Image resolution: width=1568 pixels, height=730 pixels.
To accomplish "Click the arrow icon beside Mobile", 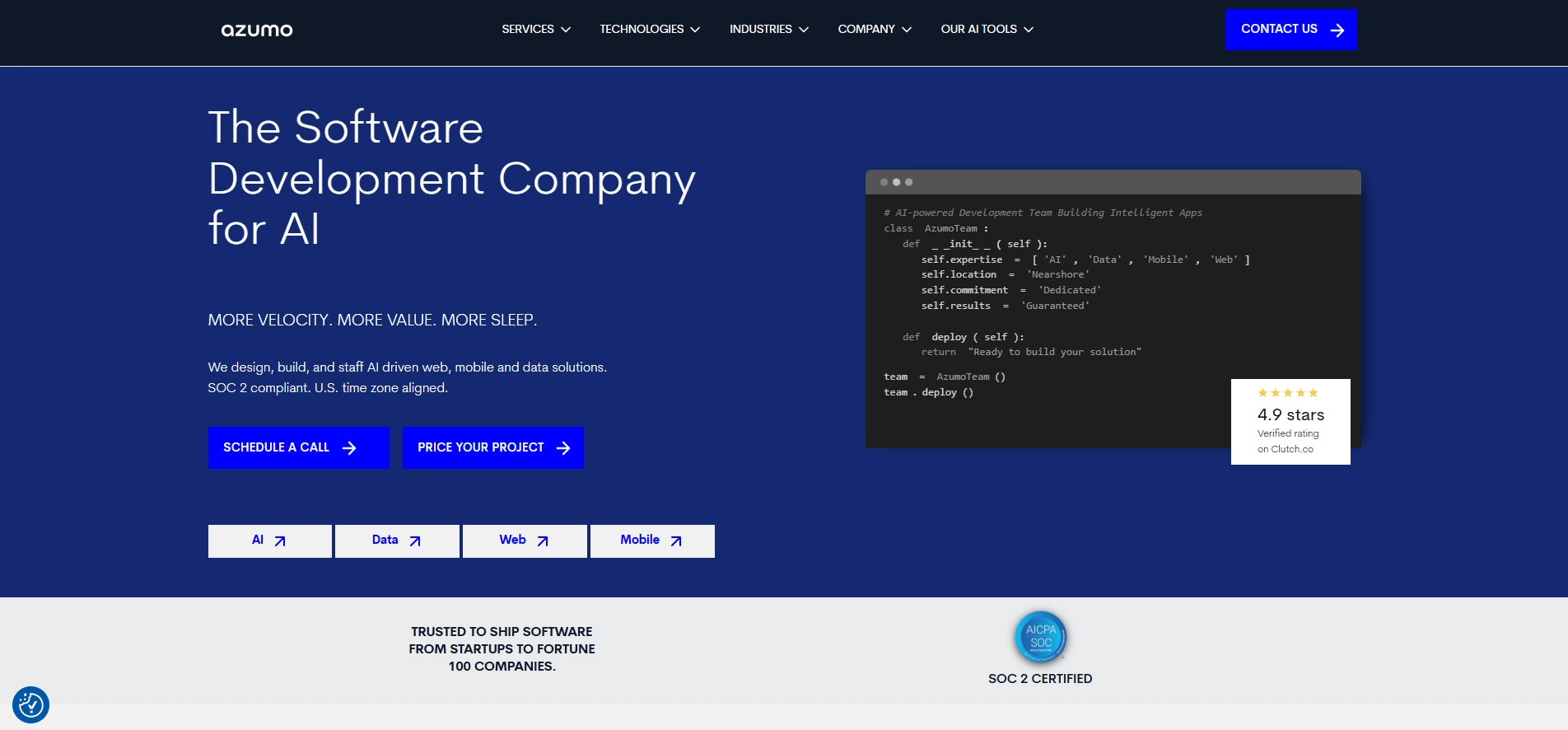I will coord(676,541).
